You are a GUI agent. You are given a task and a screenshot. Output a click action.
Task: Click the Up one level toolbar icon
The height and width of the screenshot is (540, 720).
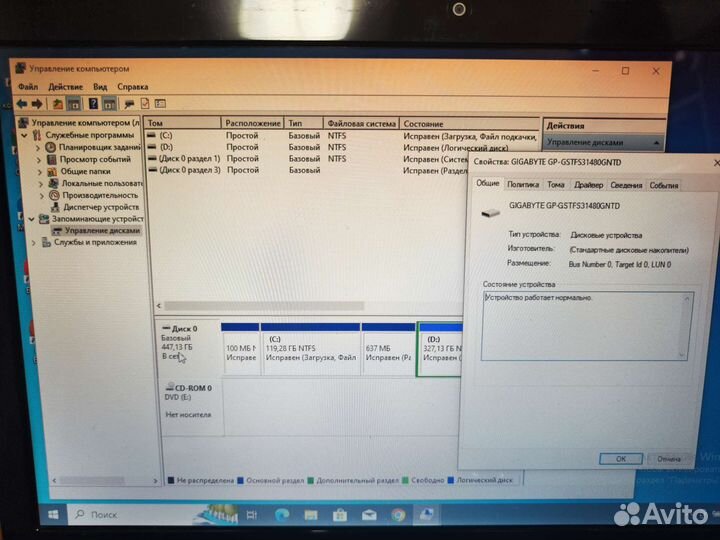pyautogui.click(x=58, y=104)
